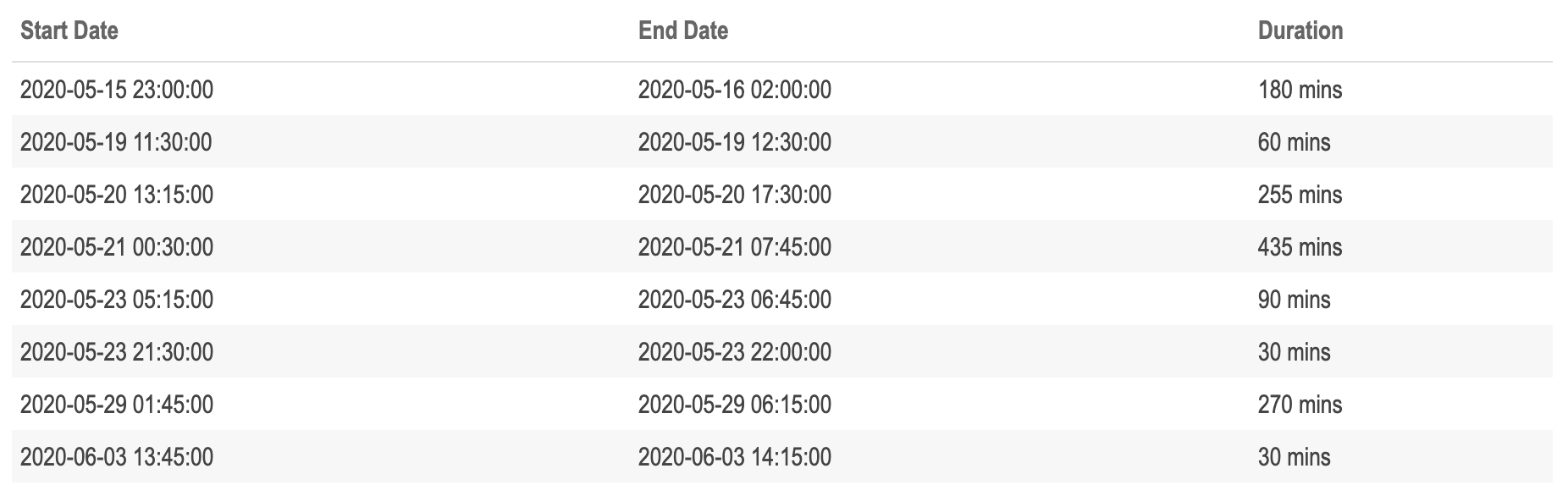This screenshot has height=496, width=1568.
Task: Select start date 2020-05-23 21:30:00
Action: coord(117,352)
